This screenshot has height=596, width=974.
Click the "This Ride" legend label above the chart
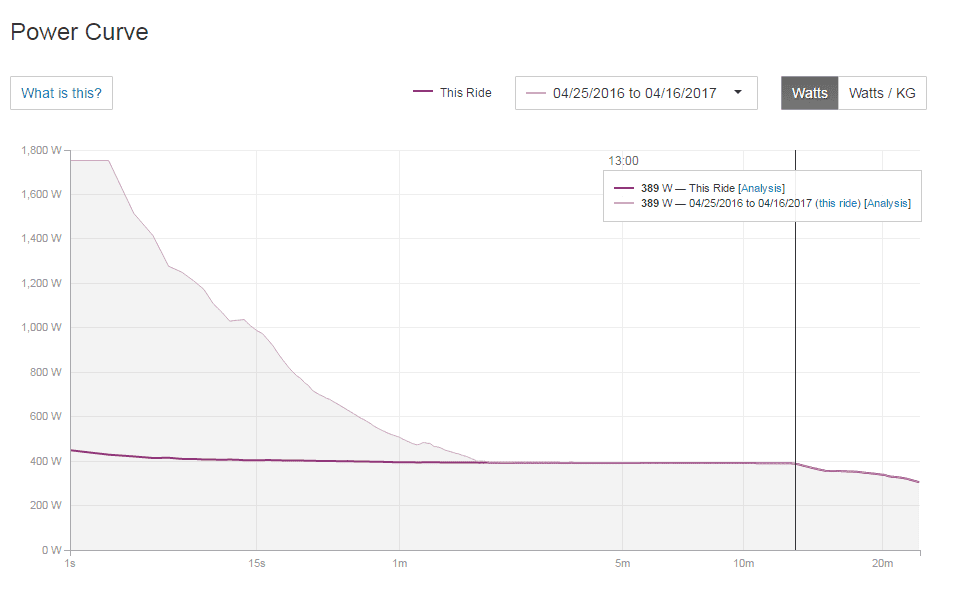coord(465,93)
